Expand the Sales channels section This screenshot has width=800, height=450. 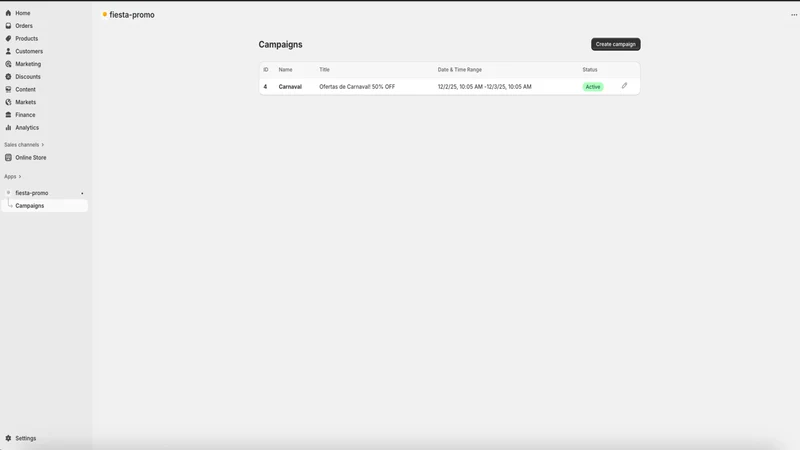click(24, 145)
